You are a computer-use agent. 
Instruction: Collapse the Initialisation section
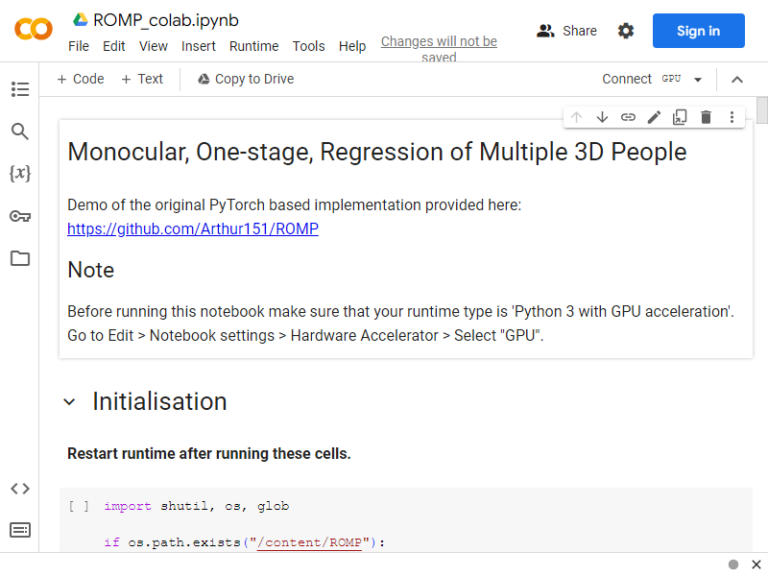(70, 402)
